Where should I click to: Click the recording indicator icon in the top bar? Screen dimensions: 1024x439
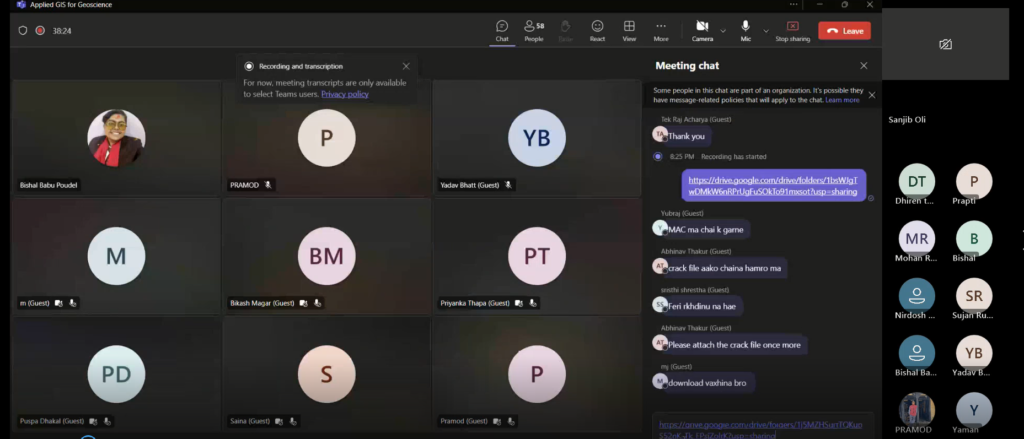tap(40, 31)
